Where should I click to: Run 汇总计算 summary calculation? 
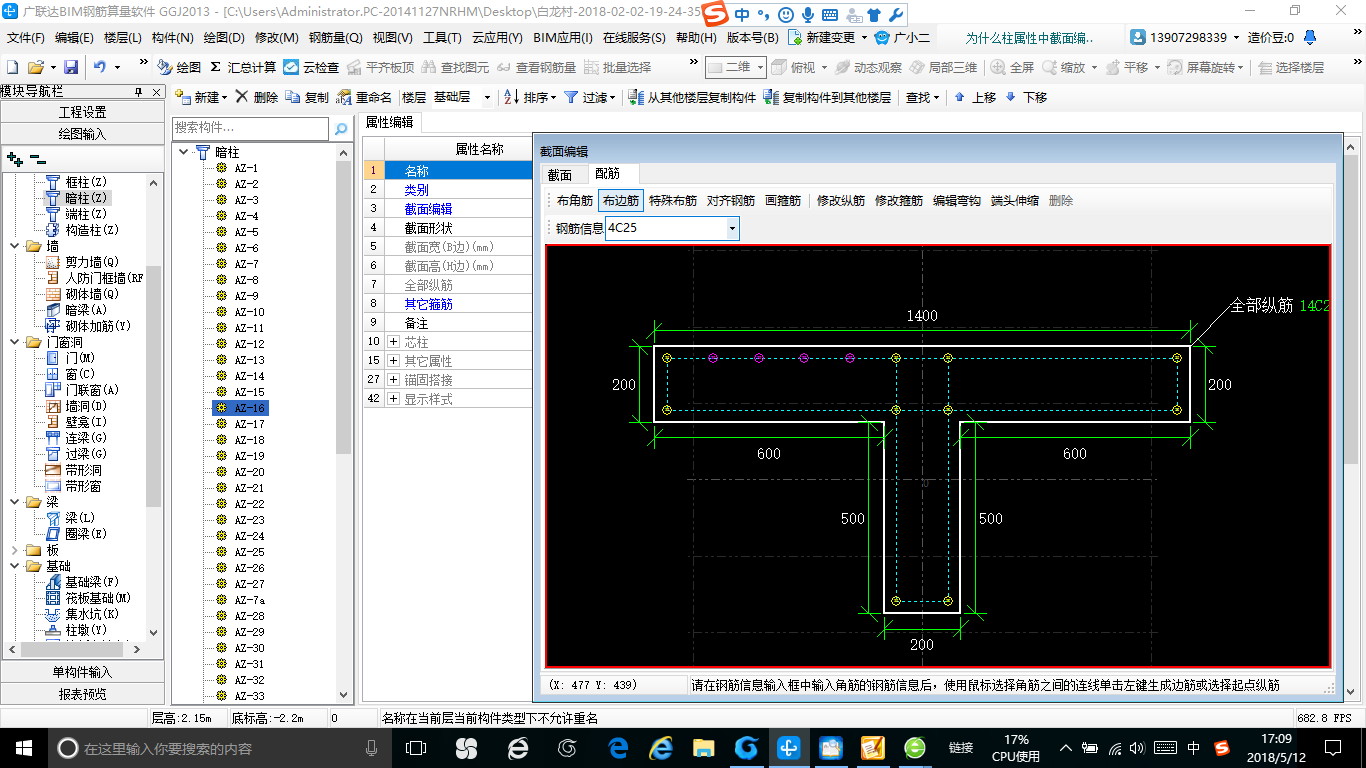(x=243, y=67)
